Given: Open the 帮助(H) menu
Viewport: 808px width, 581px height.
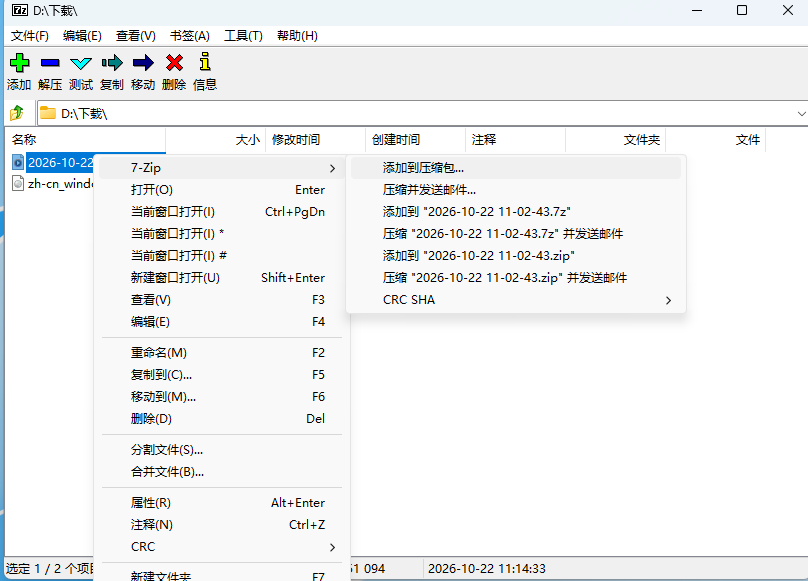Looking at the screenshot, I should click(297, 36).
